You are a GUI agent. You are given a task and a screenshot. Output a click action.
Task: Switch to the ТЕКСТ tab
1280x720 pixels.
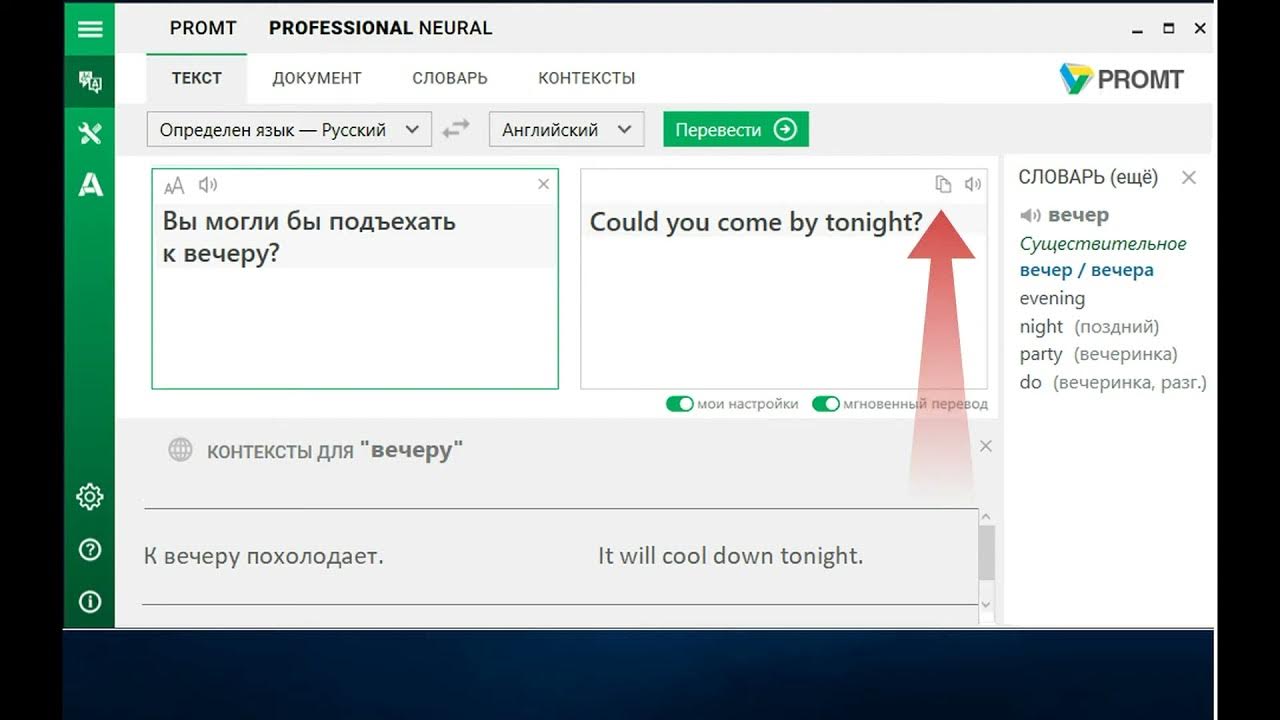[x=196, y=78]
